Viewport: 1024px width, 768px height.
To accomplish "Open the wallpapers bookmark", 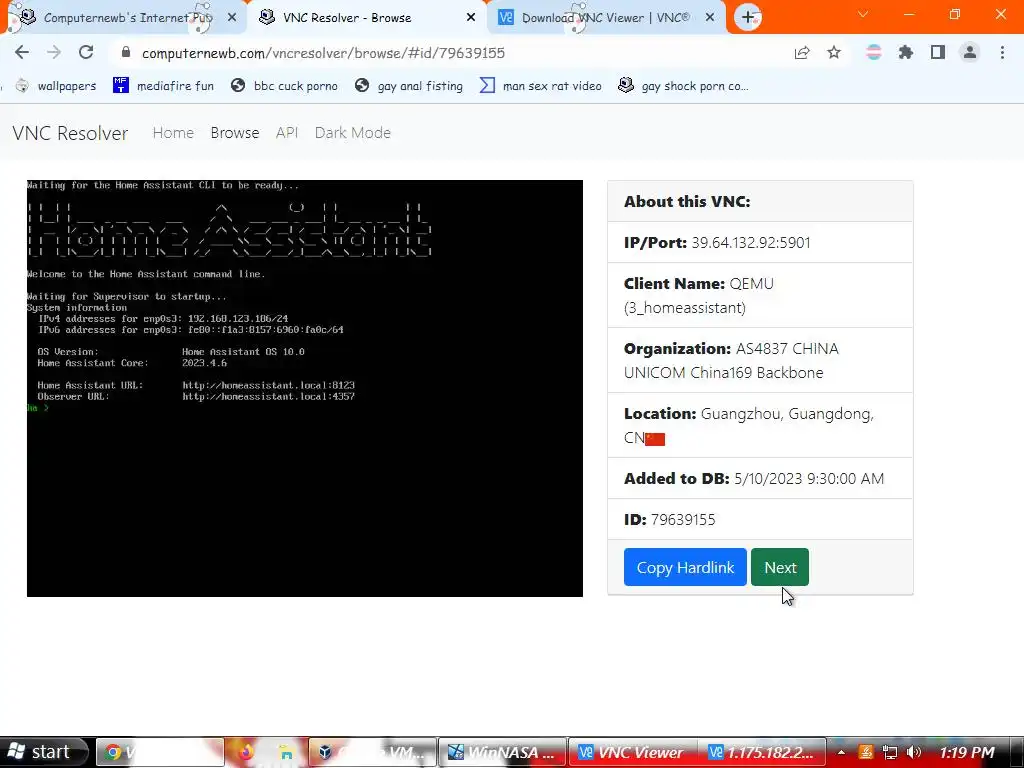I will tap(56, 86).
